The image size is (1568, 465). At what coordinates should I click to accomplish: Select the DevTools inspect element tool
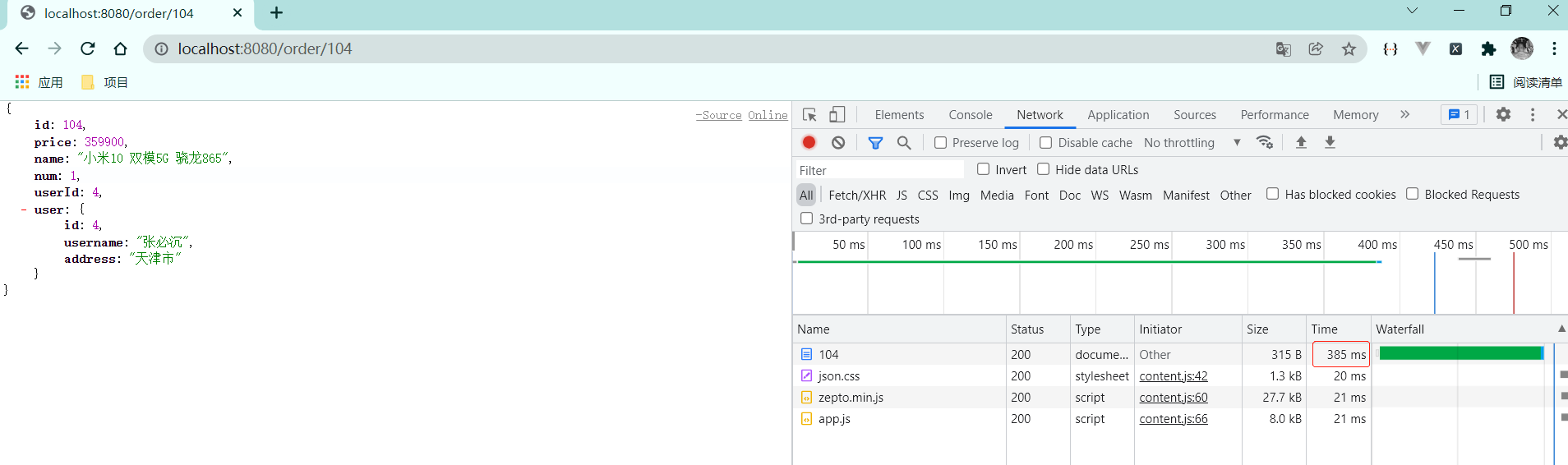point(809,115)
